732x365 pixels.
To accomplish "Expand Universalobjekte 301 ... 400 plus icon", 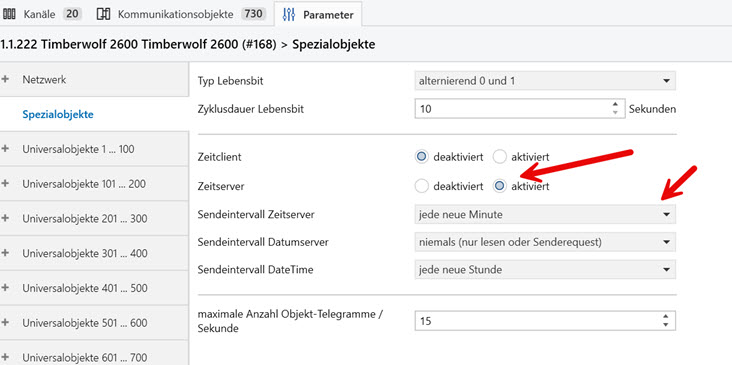I will click(6, 253).
